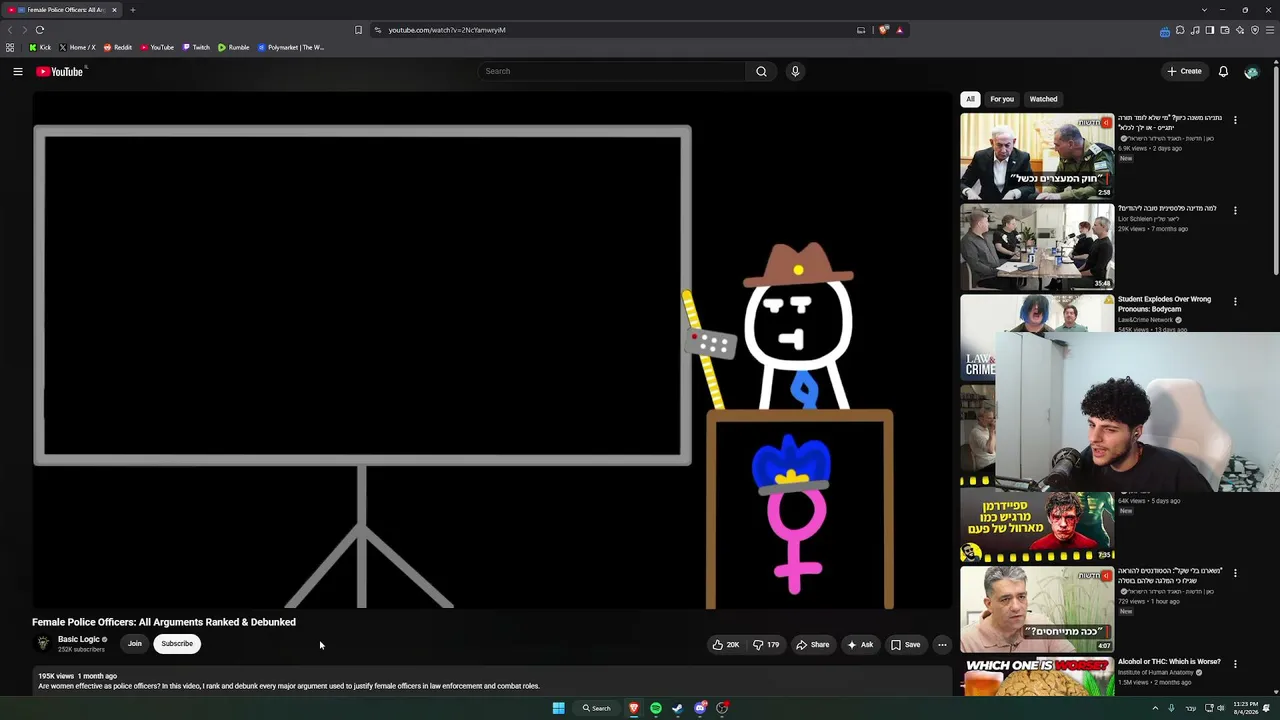Toggle the browser sidebar panel

(x=1210, y=30)
